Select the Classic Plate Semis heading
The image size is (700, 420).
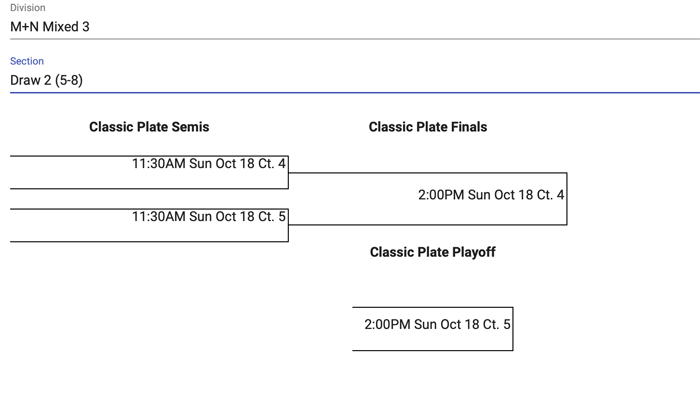point(149,127)
